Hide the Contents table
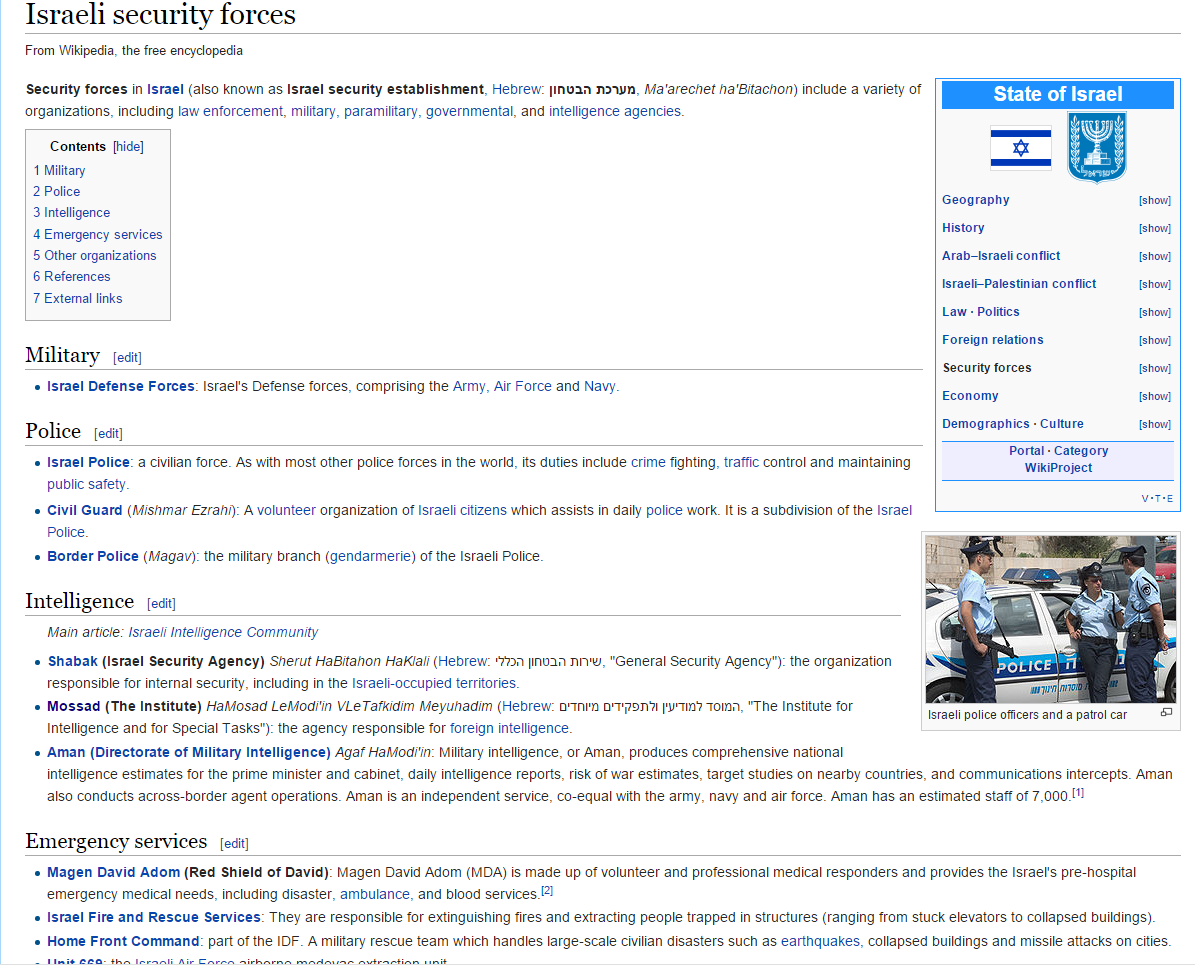This screenshot has width=1195, height=965. tap(128, 146)
